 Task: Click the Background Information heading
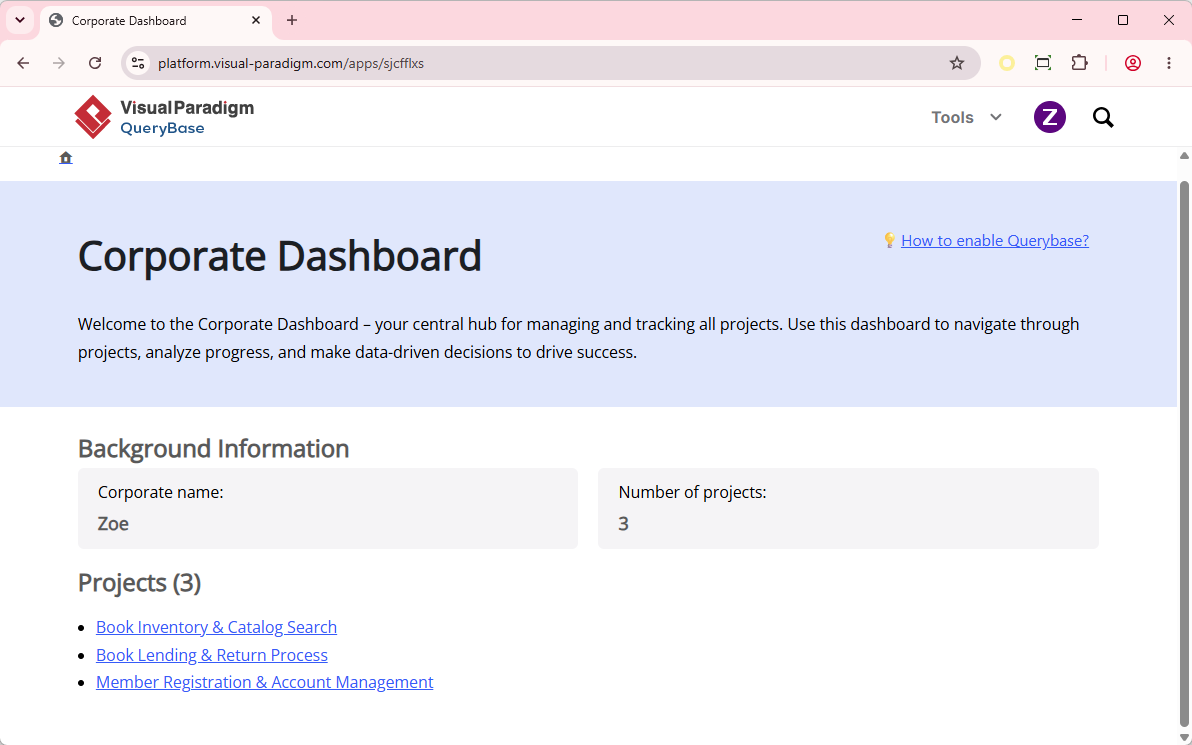[x=214, y=449]
